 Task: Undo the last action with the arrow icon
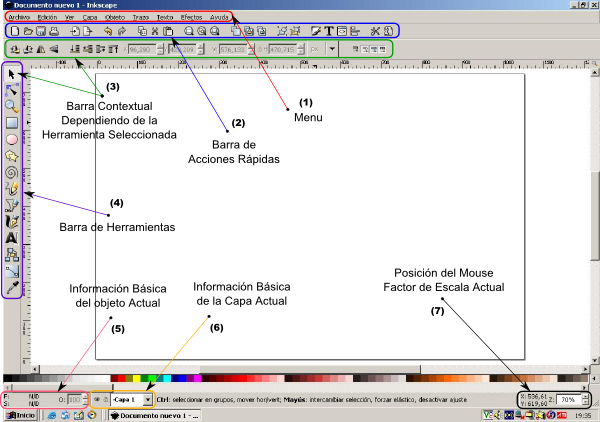[x=108, y=31]
